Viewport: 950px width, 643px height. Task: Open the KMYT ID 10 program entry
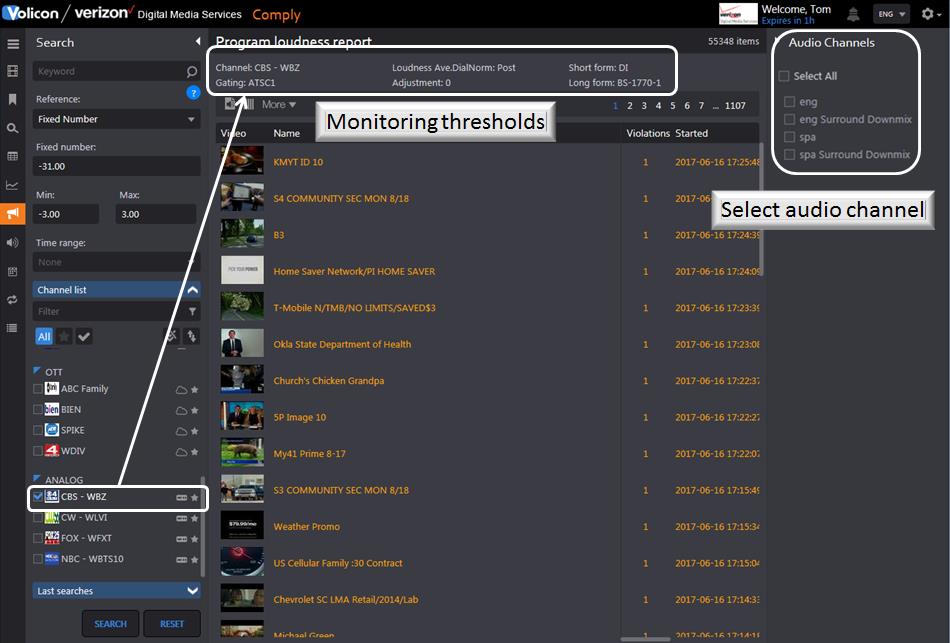tap(298, 162)
